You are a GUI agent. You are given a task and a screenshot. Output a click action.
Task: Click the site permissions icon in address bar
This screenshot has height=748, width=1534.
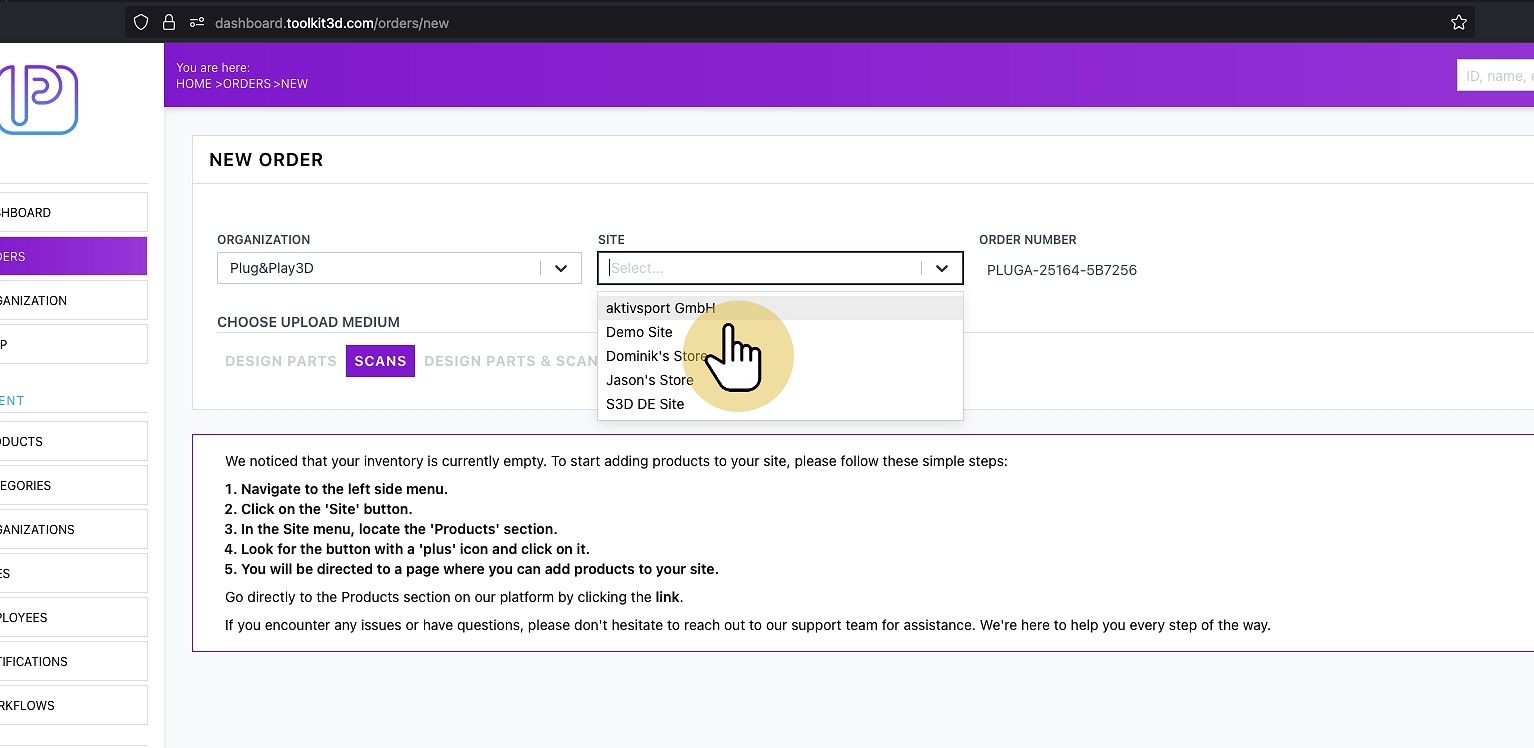197,22
